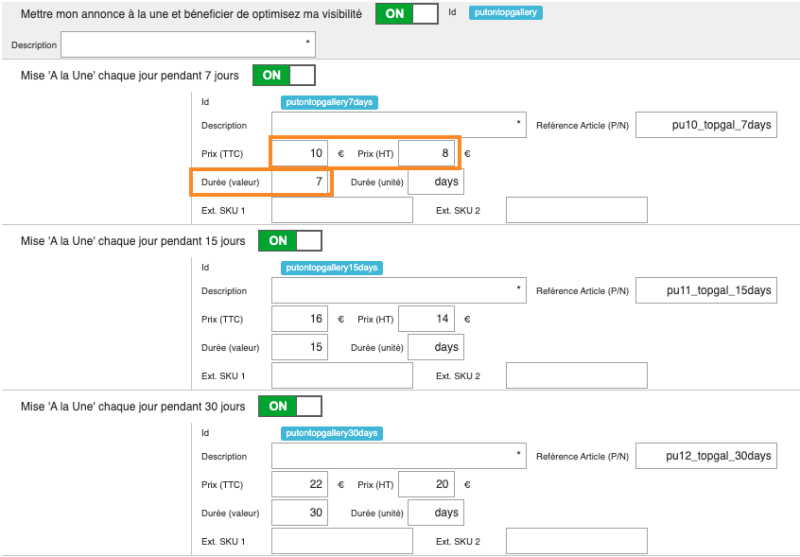This screenshot has width=800, height=557.
Task: Click the Durée (valeur) field containing 30
Action: pos(299,513)
